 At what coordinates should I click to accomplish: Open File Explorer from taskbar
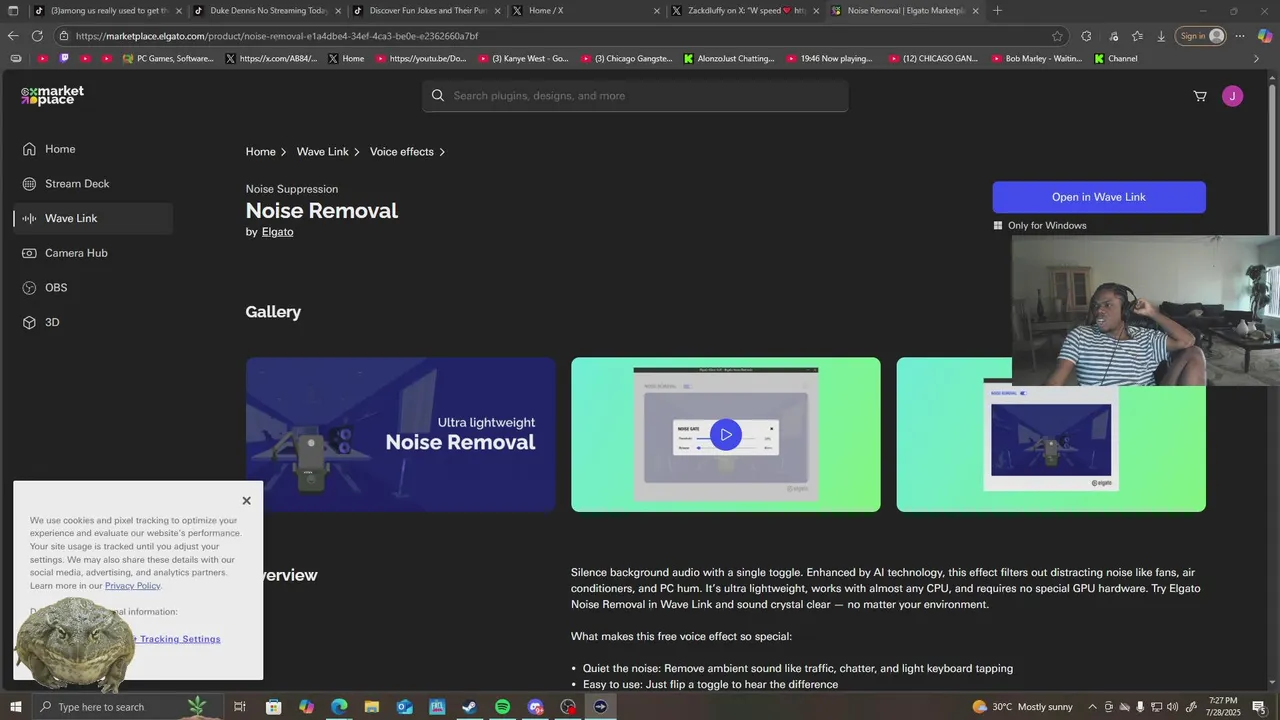point(371,707)
